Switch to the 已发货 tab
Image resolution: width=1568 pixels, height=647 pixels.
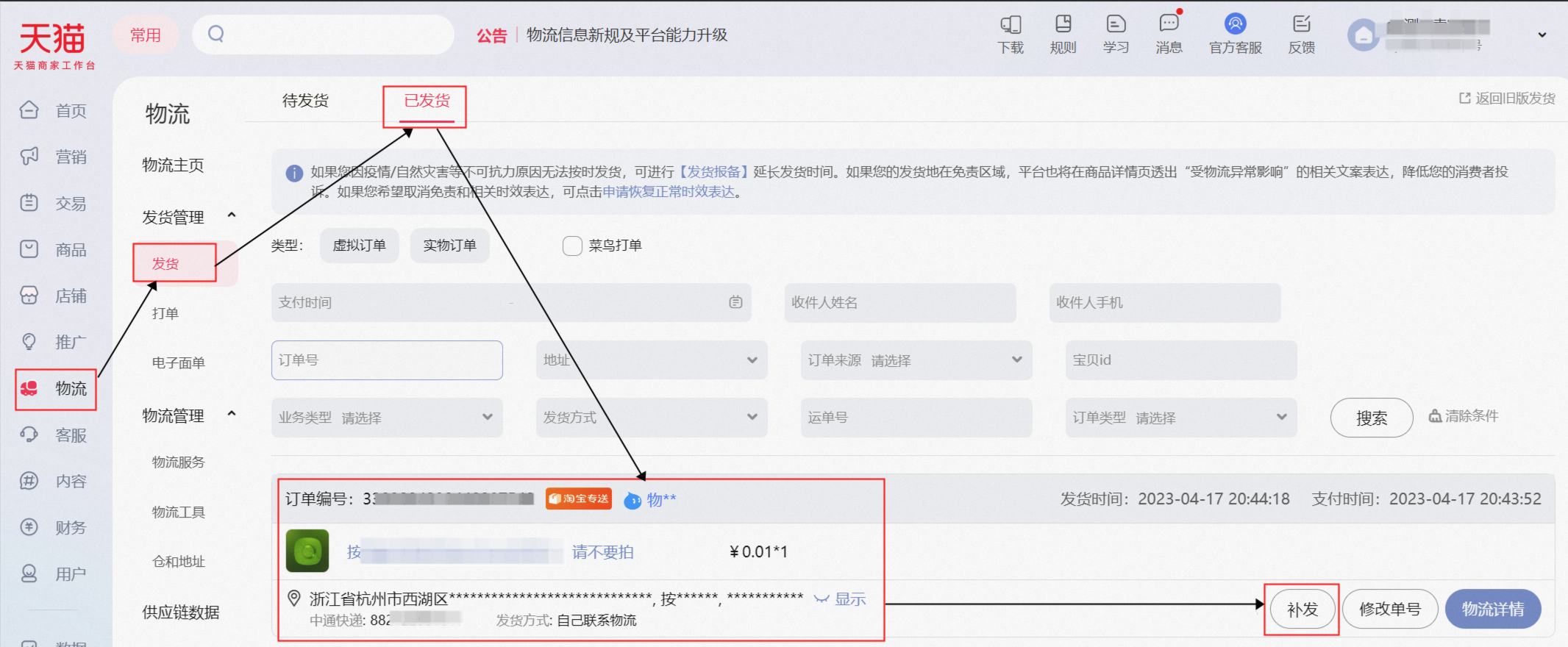[427, 101]
